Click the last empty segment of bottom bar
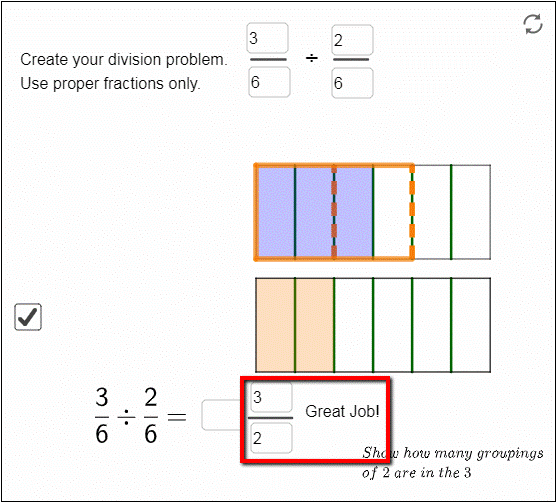557x503 pixels. [x=471, y=325]
